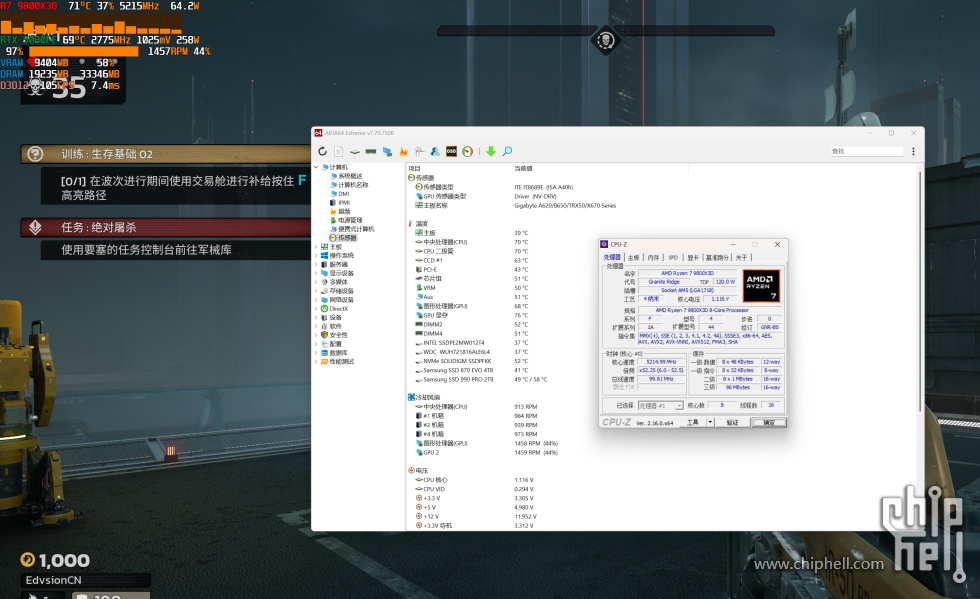Switch to the 内存 tab in CPU-Z
Image resolution: width=980 pixels, height=599 pixels.
[653, 258]
